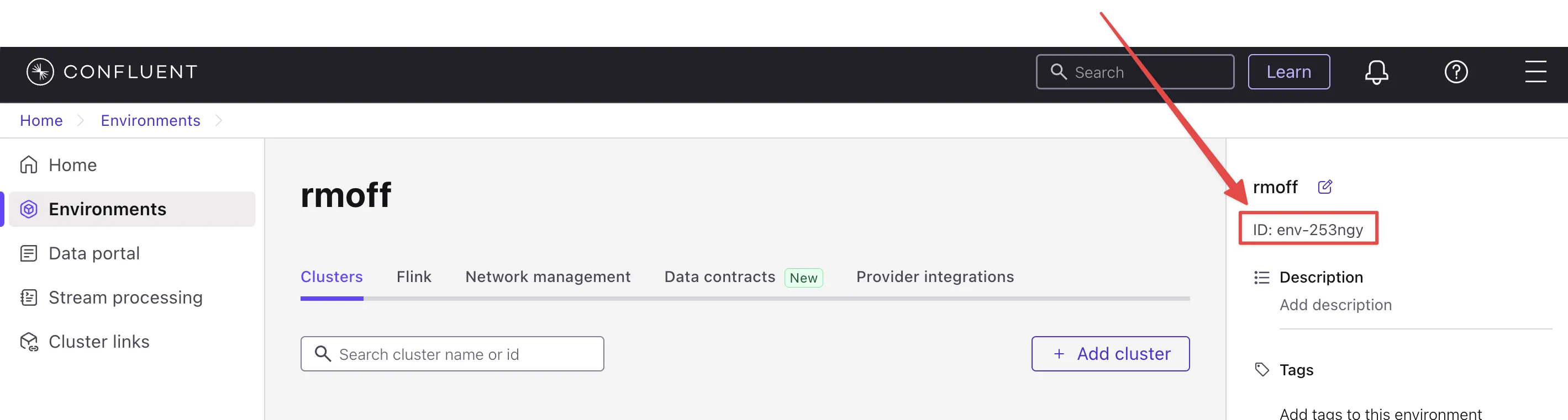
Task: Select Environments in the sidebar
Action: pyautogui.click(x=107, y=209)
